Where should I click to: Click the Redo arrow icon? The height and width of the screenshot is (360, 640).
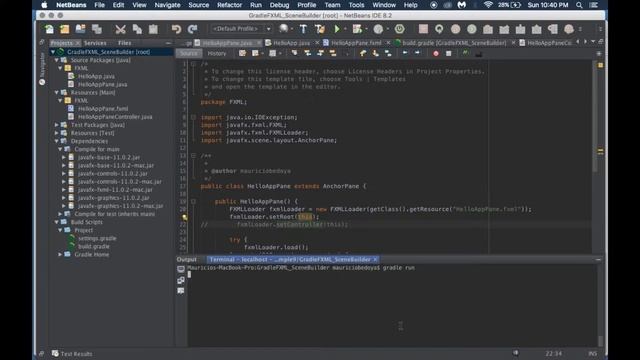point(193,29)
